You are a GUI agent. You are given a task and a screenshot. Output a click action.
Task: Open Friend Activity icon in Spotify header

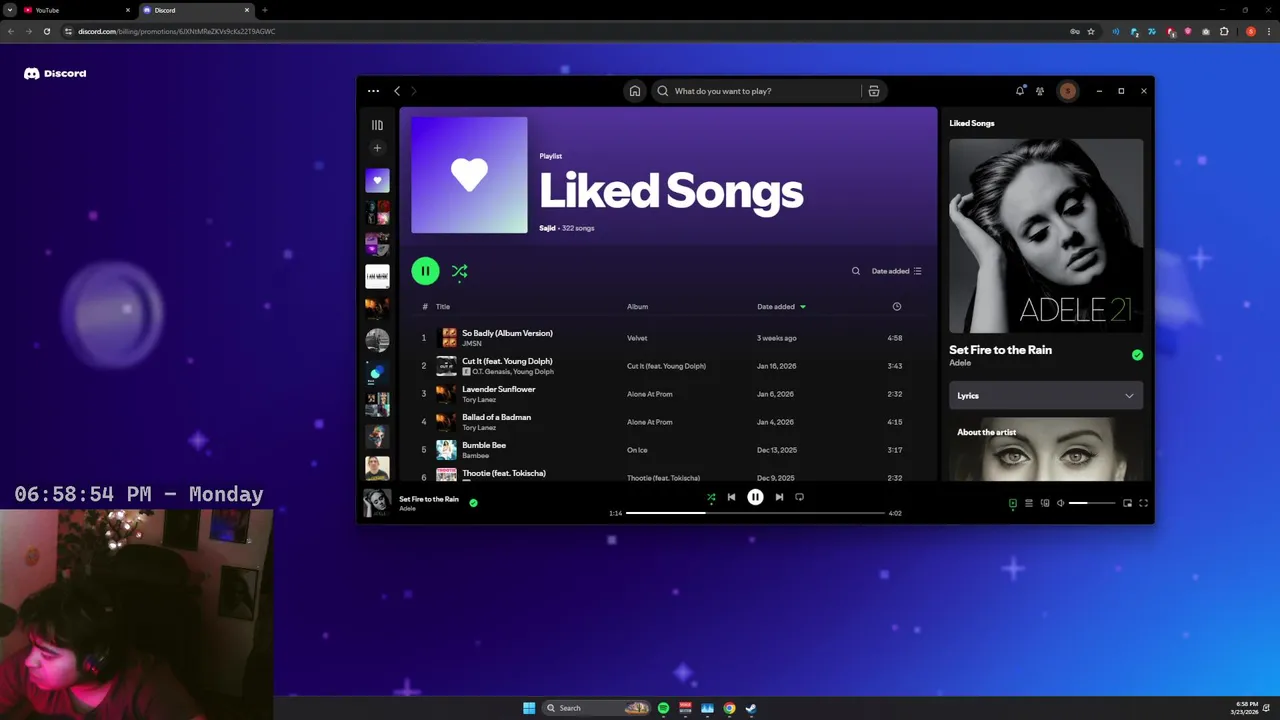point(1040,91)
